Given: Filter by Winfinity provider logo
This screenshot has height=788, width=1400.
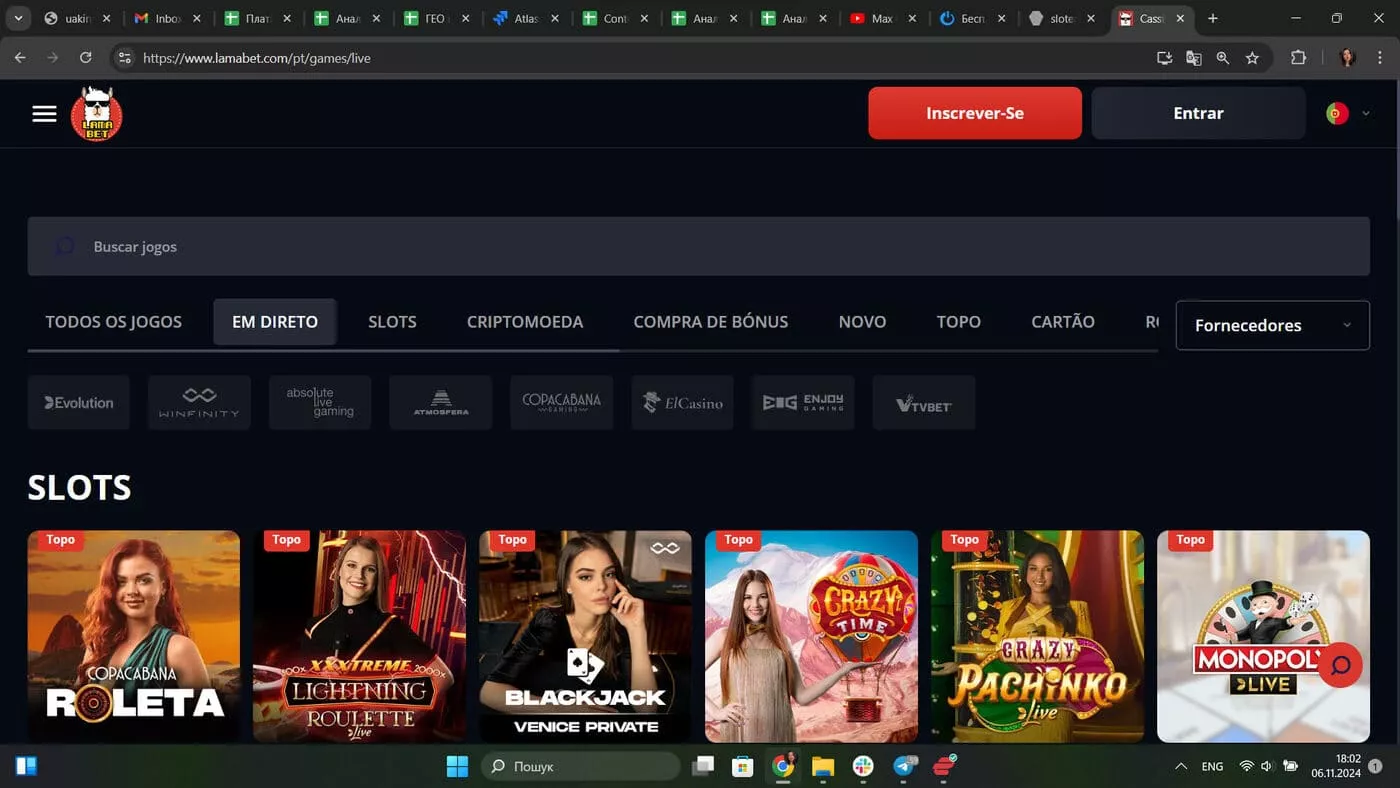Looking at the screenshot, I should point(199,403).
